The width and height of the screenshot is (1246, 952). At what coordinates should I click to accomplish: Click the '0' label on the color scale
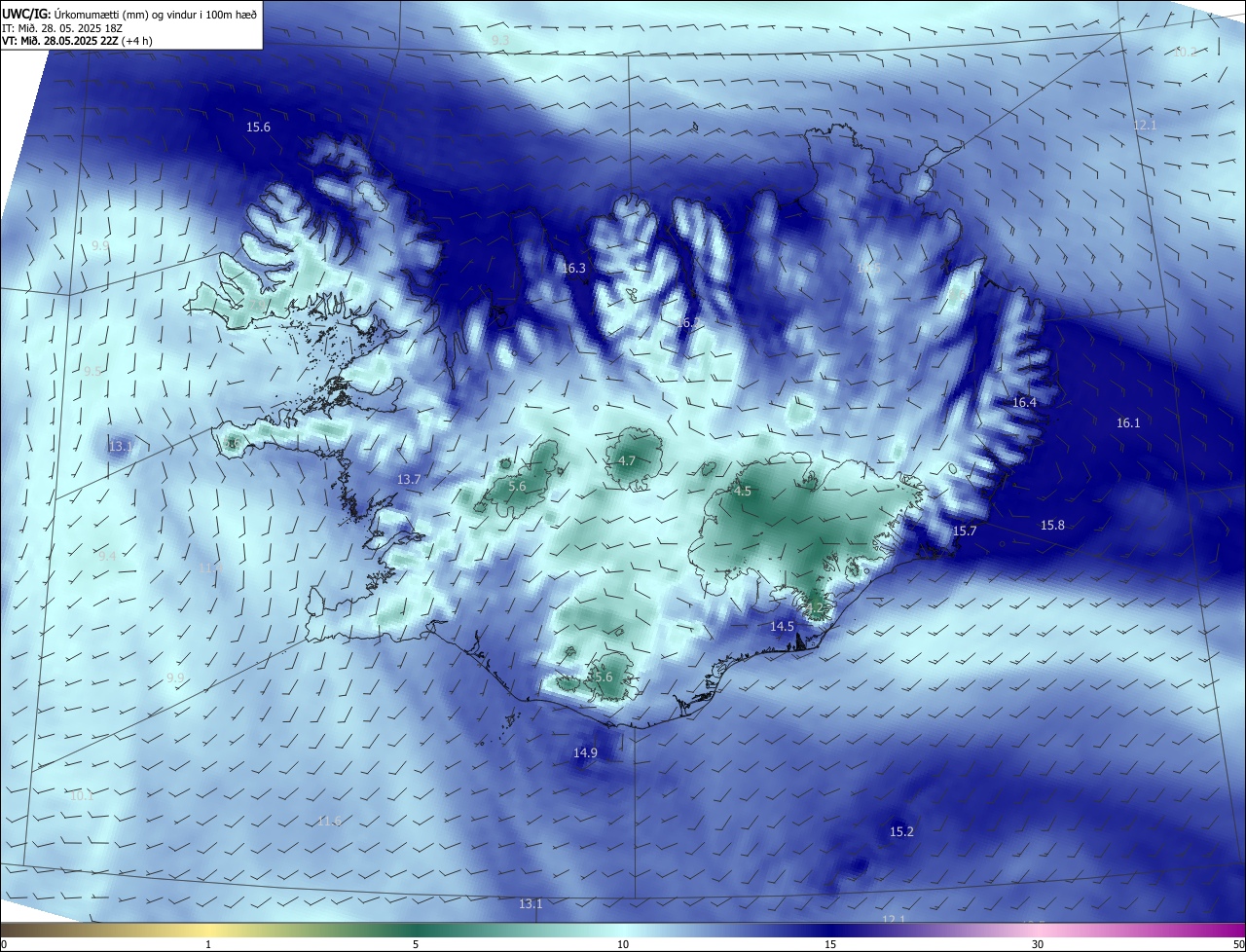(3, 944)
